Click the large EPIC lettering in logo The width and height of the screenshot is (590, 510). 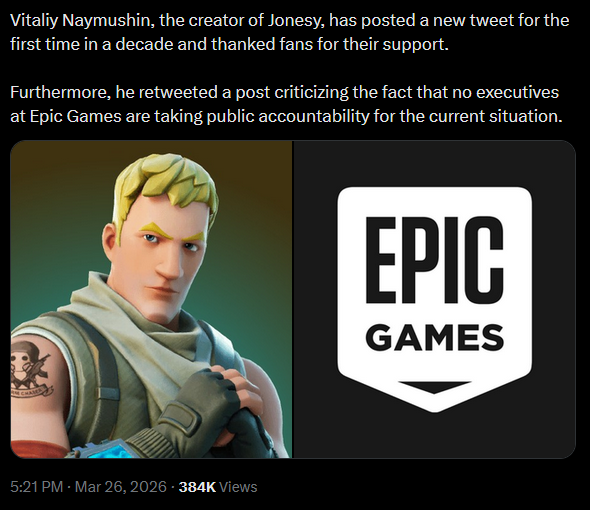point(434,260)
